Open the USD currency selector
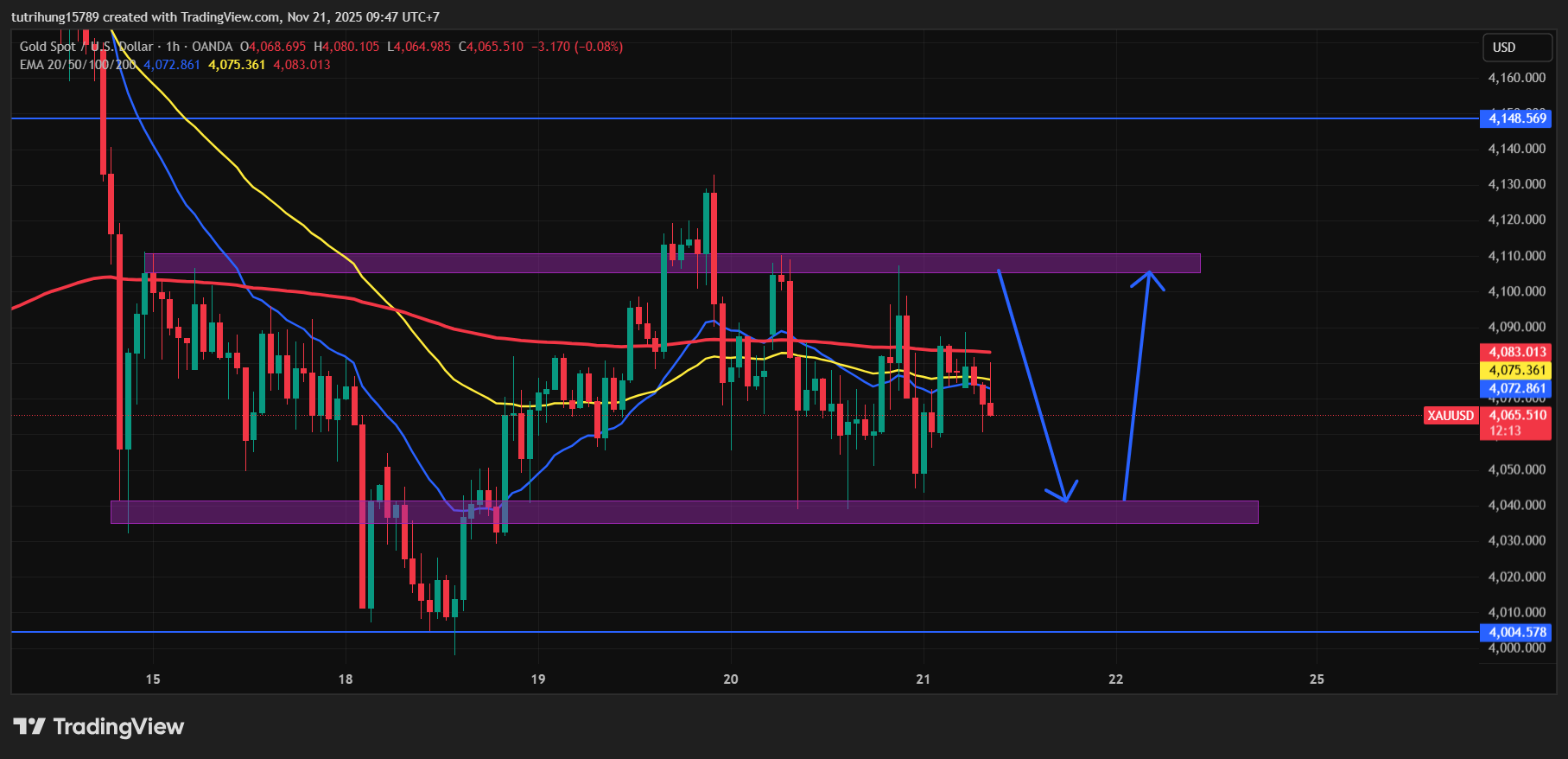The height and width of the screenshot is (759, 1568). coord(1516,48)
